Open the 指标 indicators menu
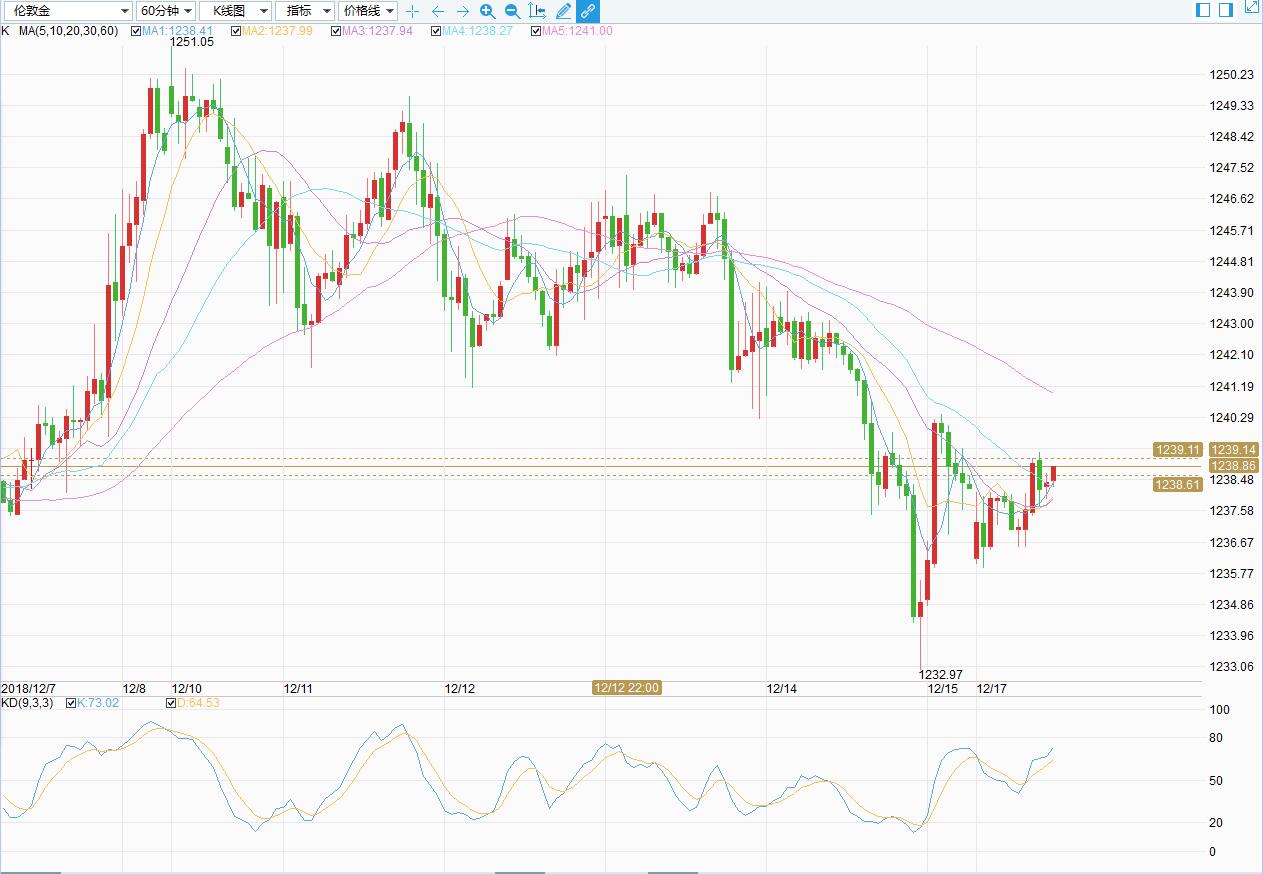The width and height of the screenshot is (1263, 874). 305,11
